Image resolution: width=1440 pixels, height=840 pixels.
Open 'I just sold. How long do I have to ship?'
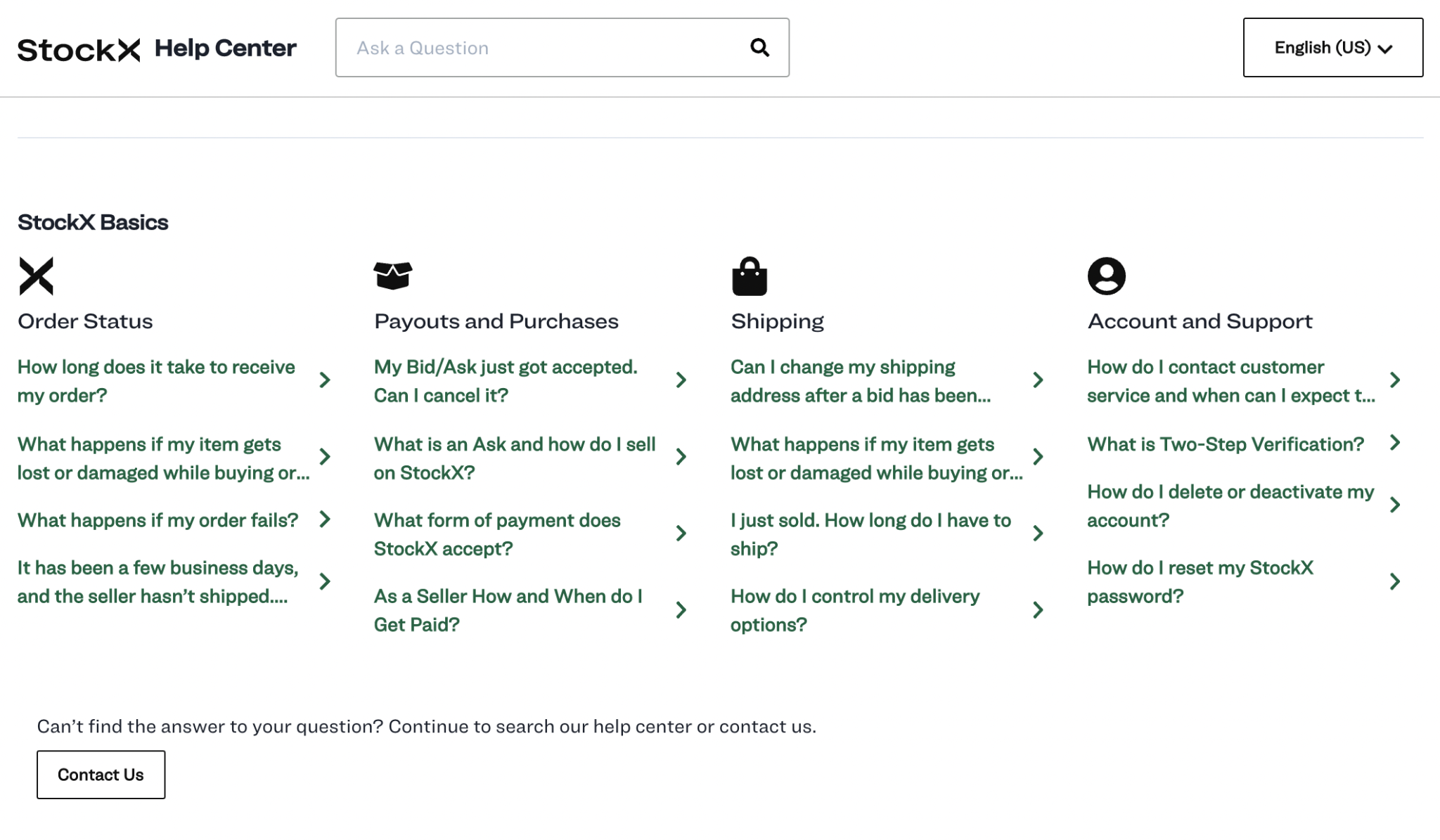(870, 534)
